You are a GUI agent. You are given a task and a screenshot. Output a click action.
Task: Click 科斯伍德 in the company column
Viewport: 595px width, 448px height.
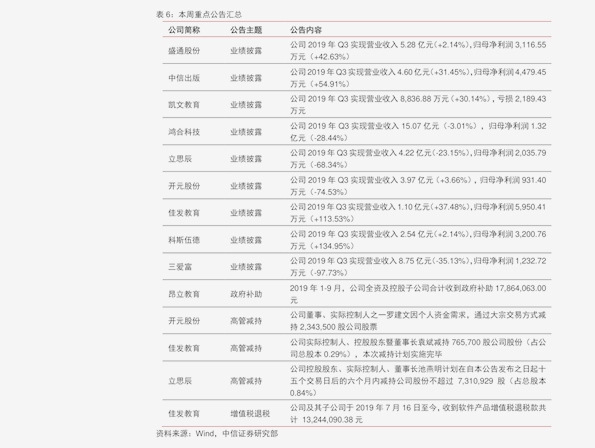[184, 240]
